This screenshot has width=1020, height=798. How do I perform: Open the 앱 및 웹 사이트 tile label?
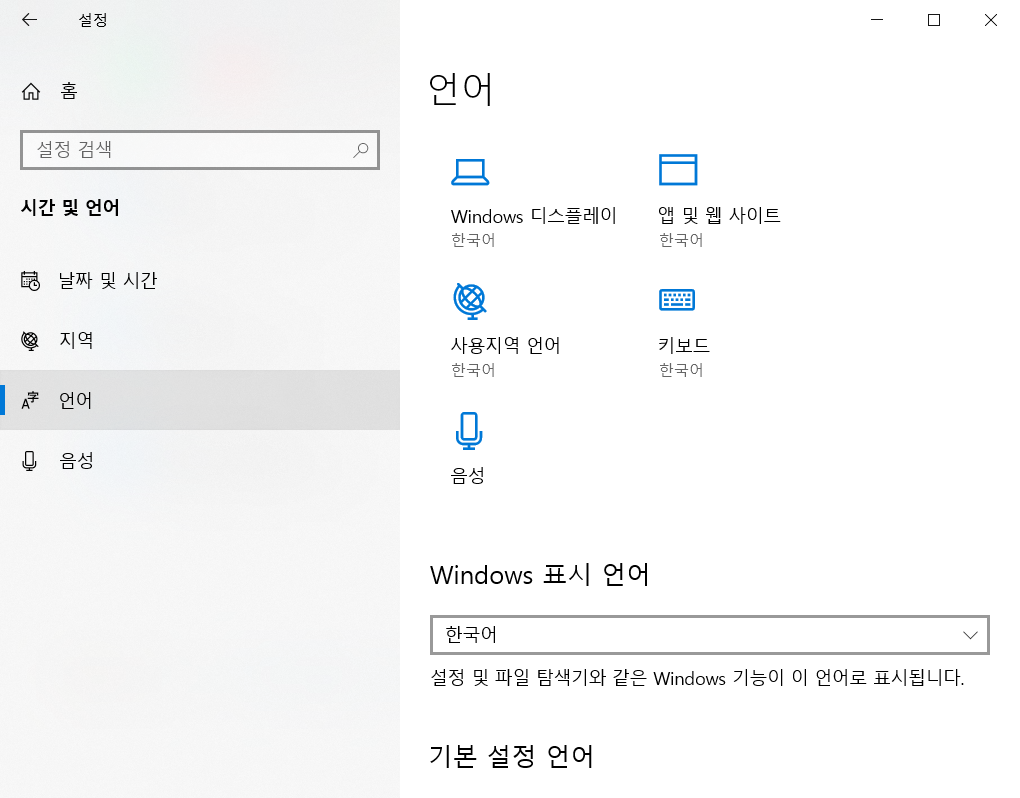click(x=719, y=215)
